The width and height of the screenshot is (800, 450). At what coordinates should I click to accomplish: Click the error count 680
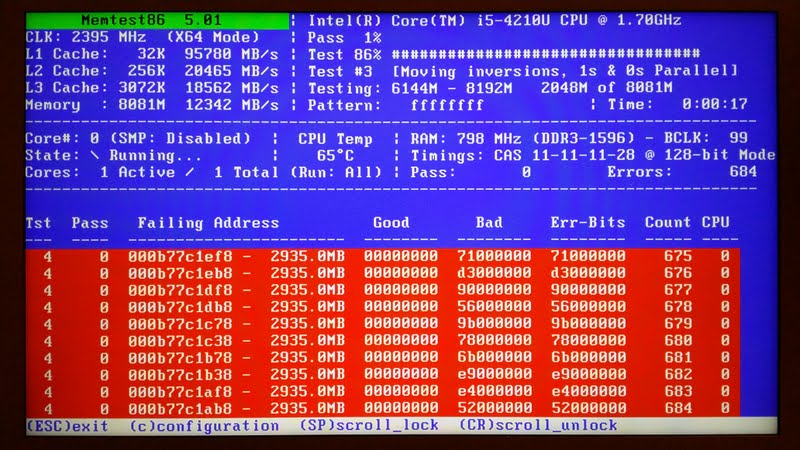tap(678, 340)
